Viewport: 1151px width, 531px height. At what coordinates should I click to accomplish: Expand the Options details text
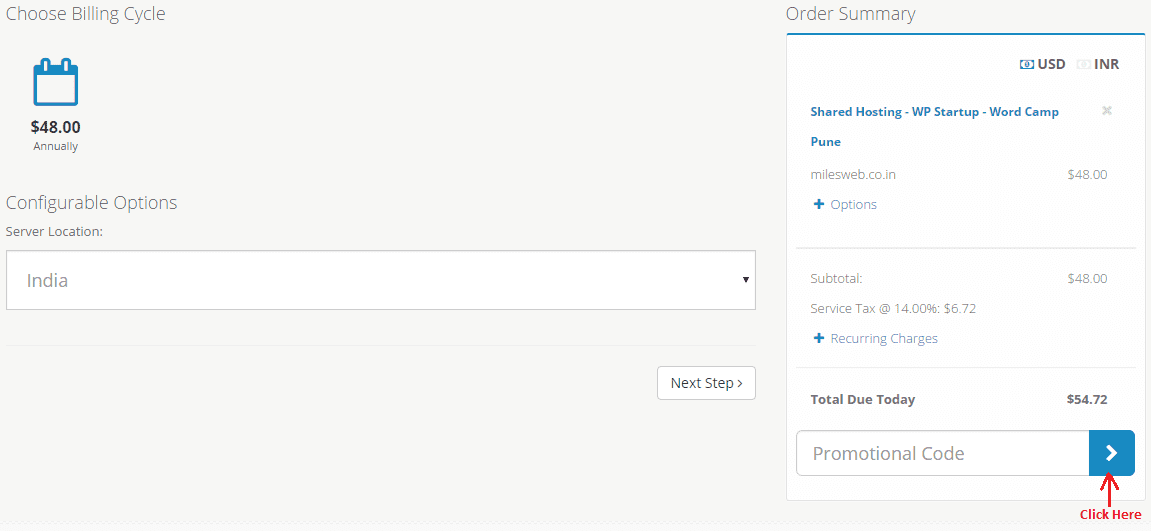[x=854, y=204]
